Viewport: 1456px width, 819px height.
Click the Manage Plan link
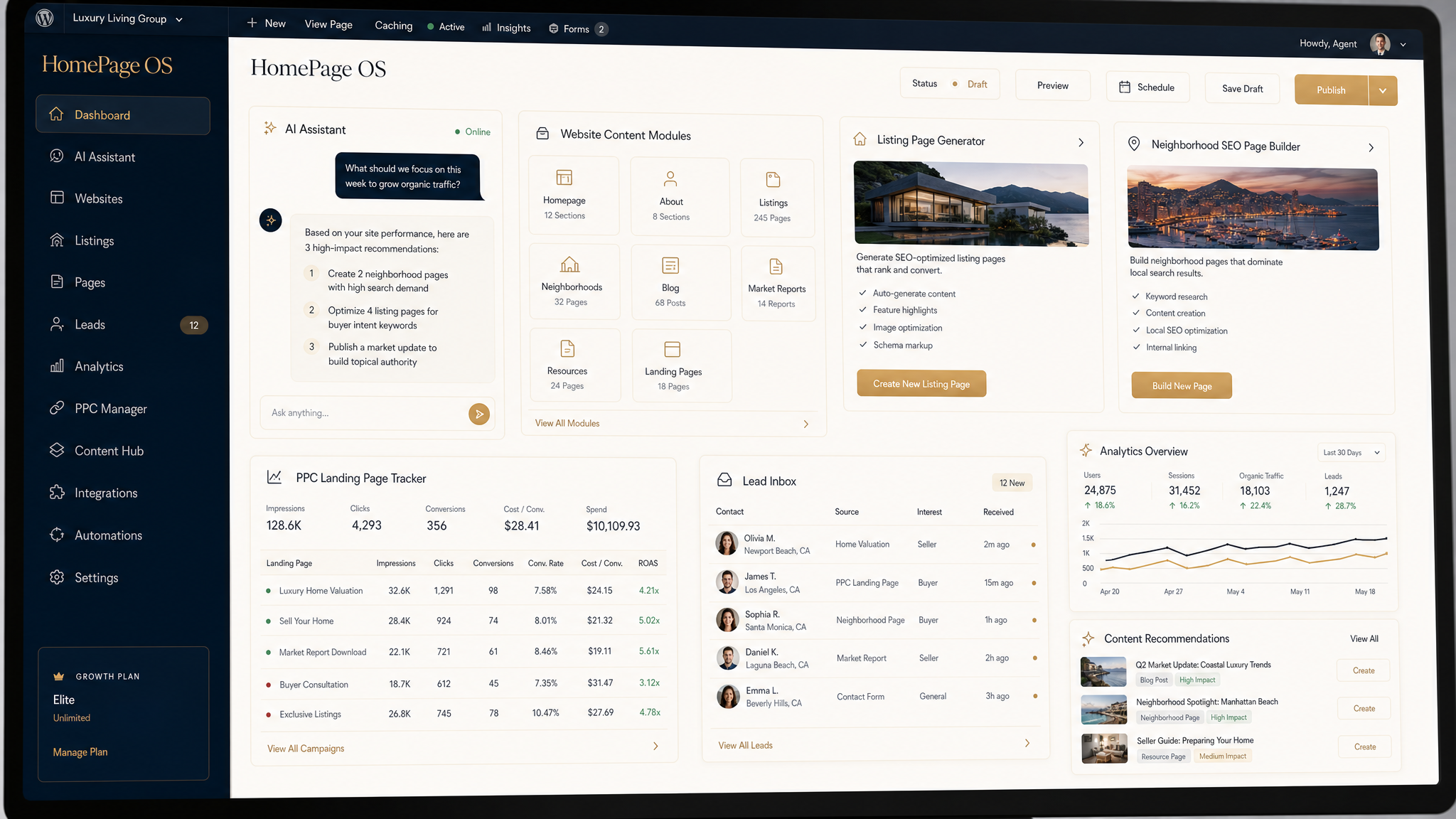point(80,752)
